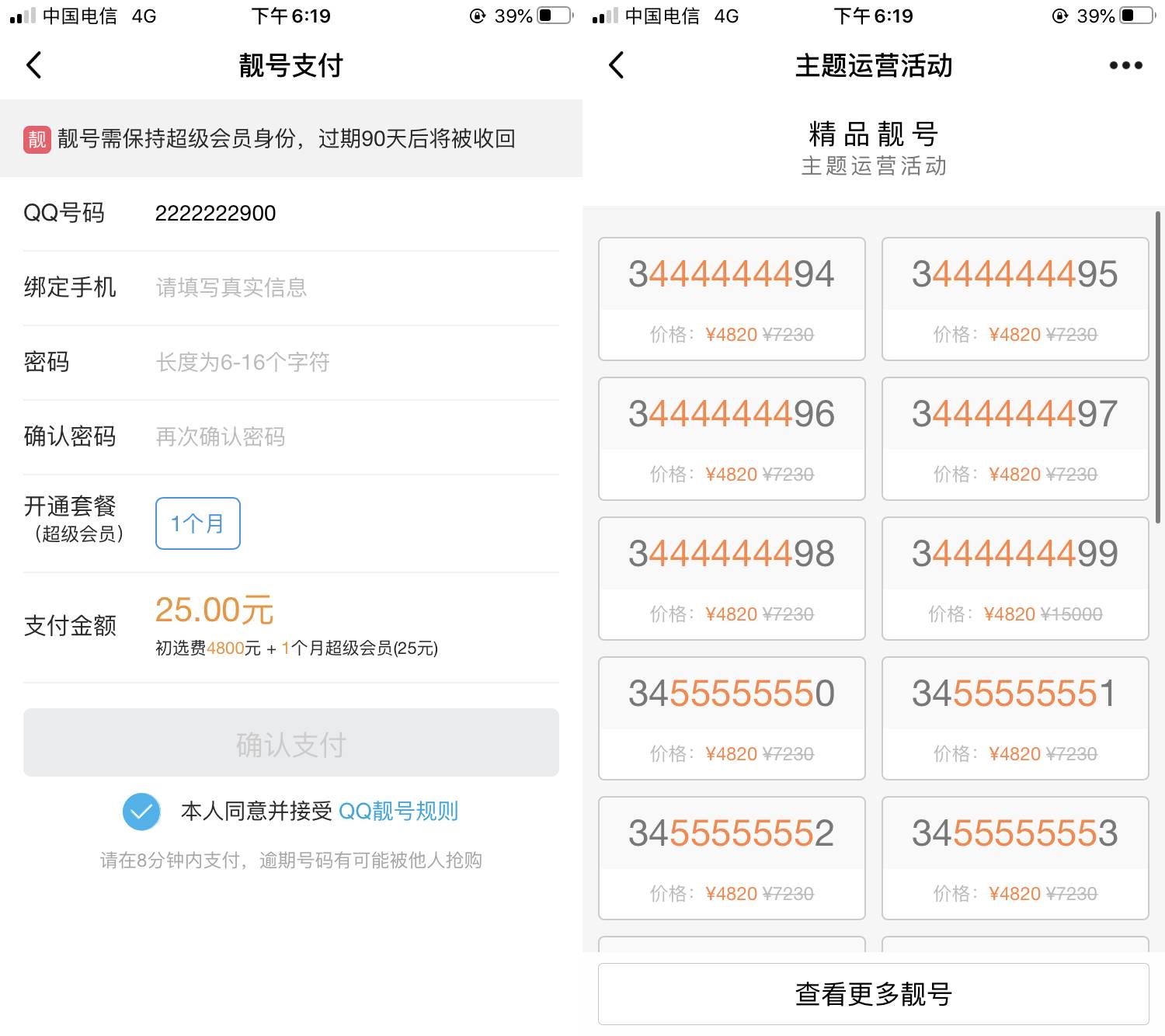Tap 查看更多靓号 button
The image size is (1165, 1036).
click(873, 994)
